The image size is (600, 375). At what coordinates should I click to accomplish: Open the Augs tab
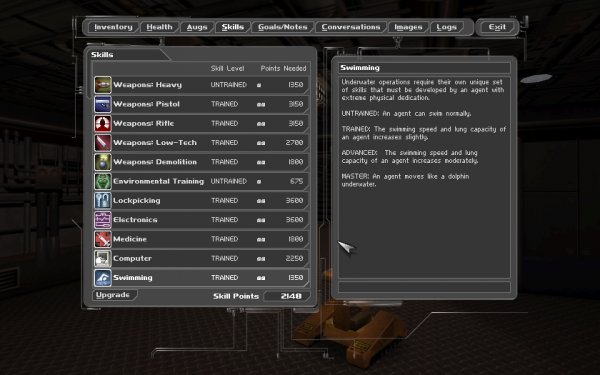(197, 27)
